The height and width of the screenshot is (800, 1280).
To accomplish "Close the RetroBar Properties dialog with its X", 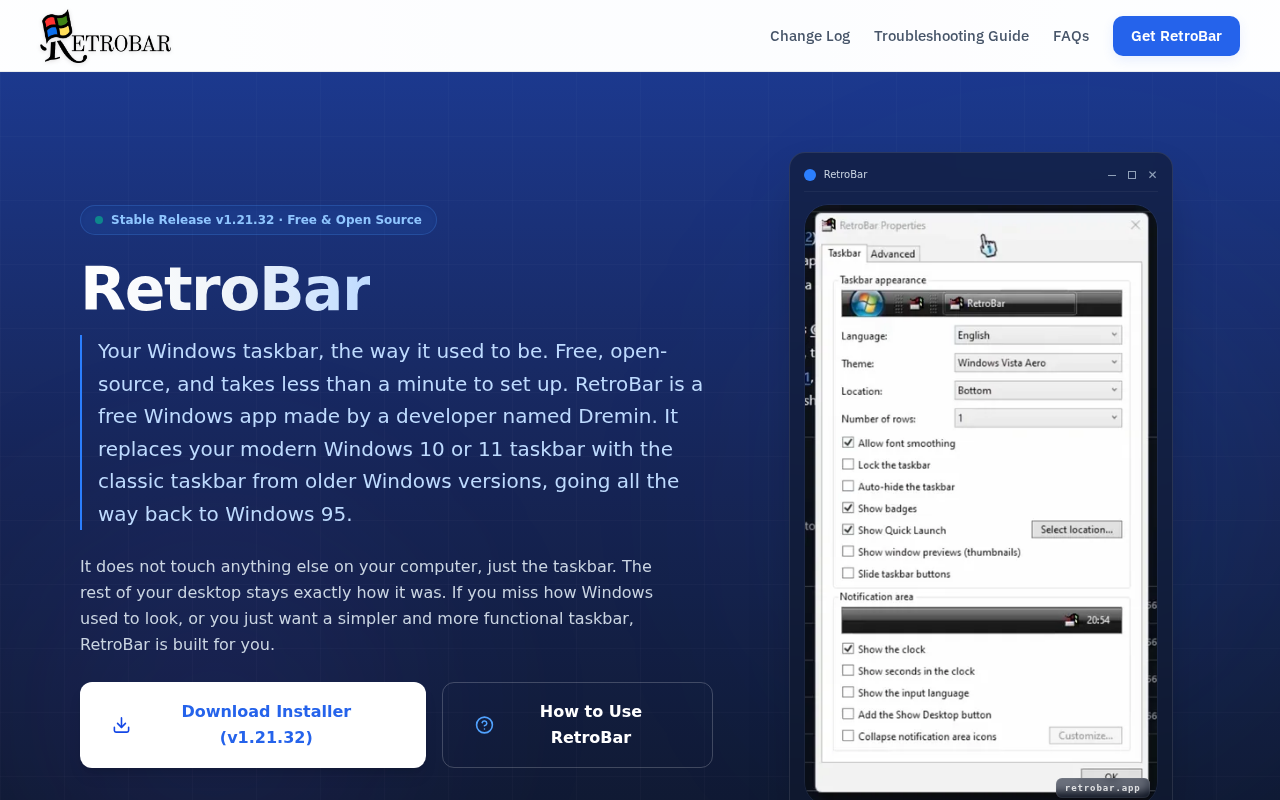I will click(x=1135, y=225).
